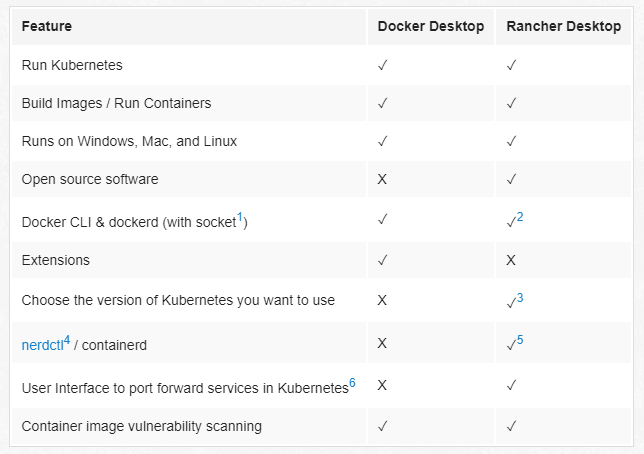The image size is (644, 454).
Task: Open the nerdctl link
Action: click(x=41, y=345)
